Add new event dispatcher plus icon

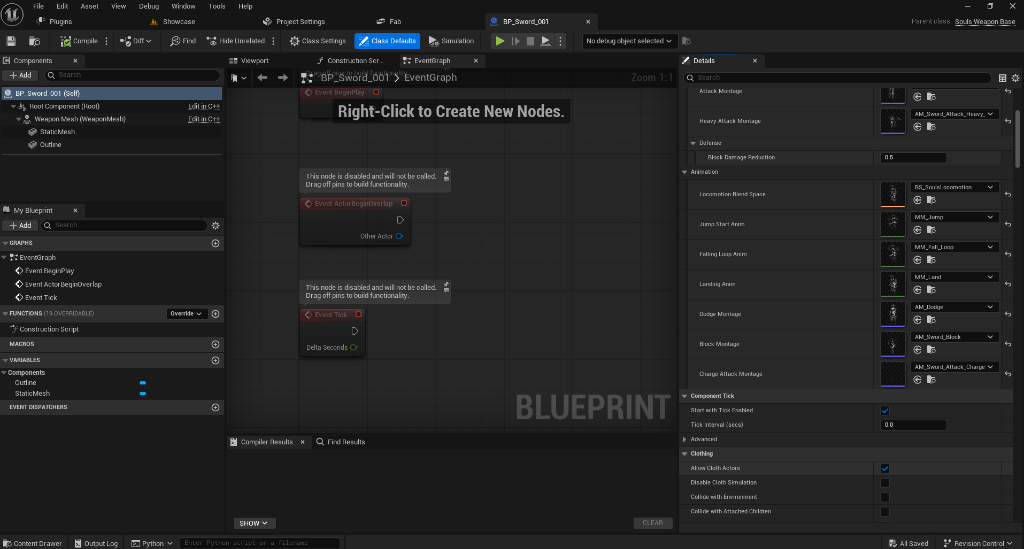coord(216,407)
